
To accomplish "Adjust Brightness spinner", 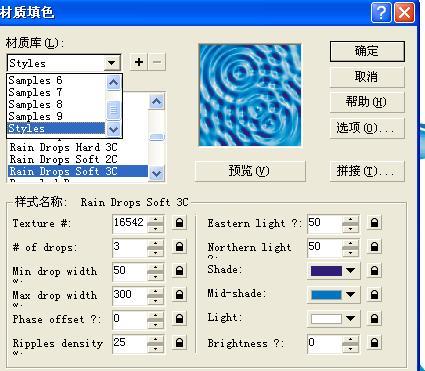I will [x=350, y=344].
